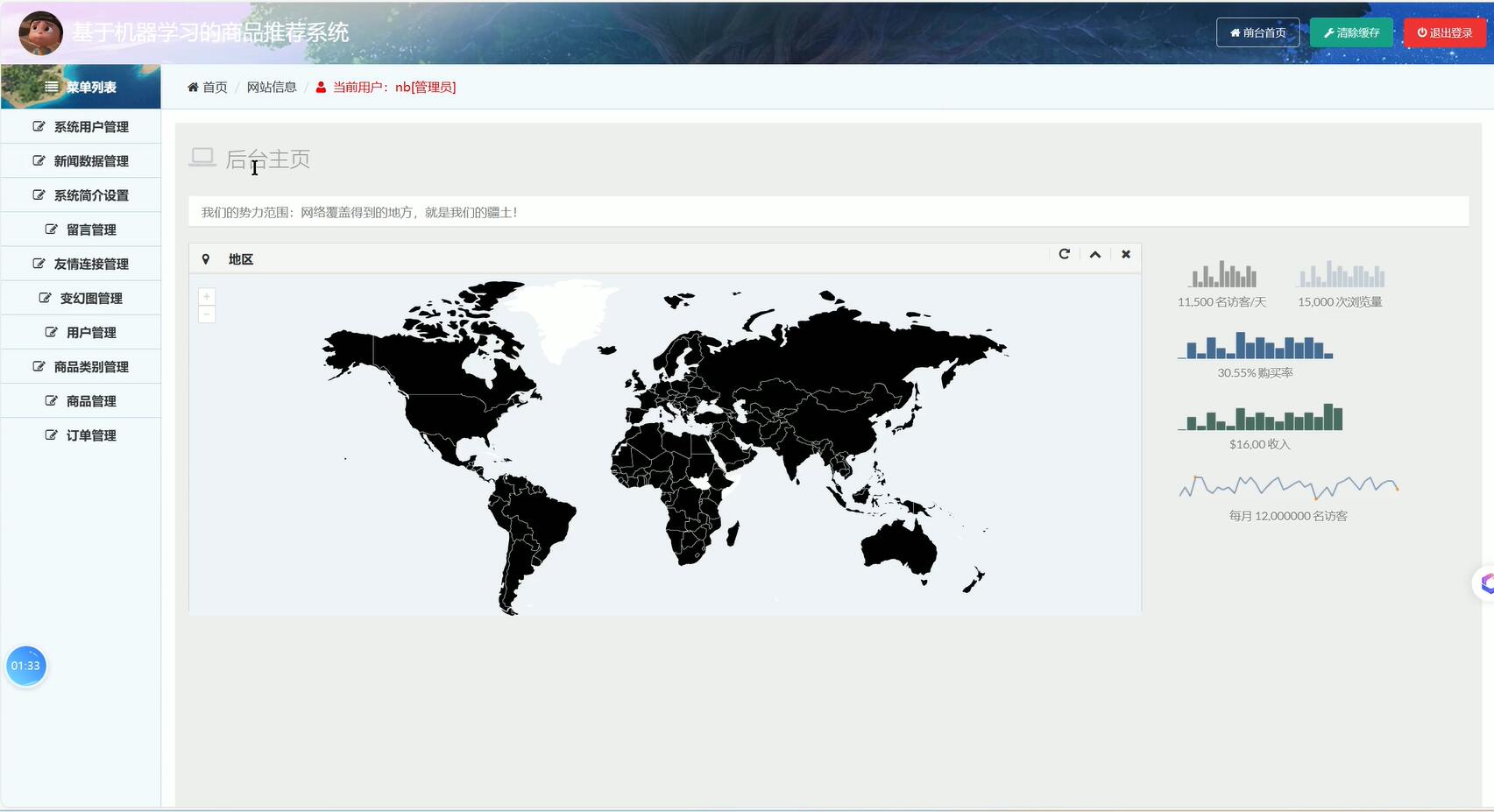Open 新闻数据管理 menu
Viewport: 1494px width, 812px height.
81,161
